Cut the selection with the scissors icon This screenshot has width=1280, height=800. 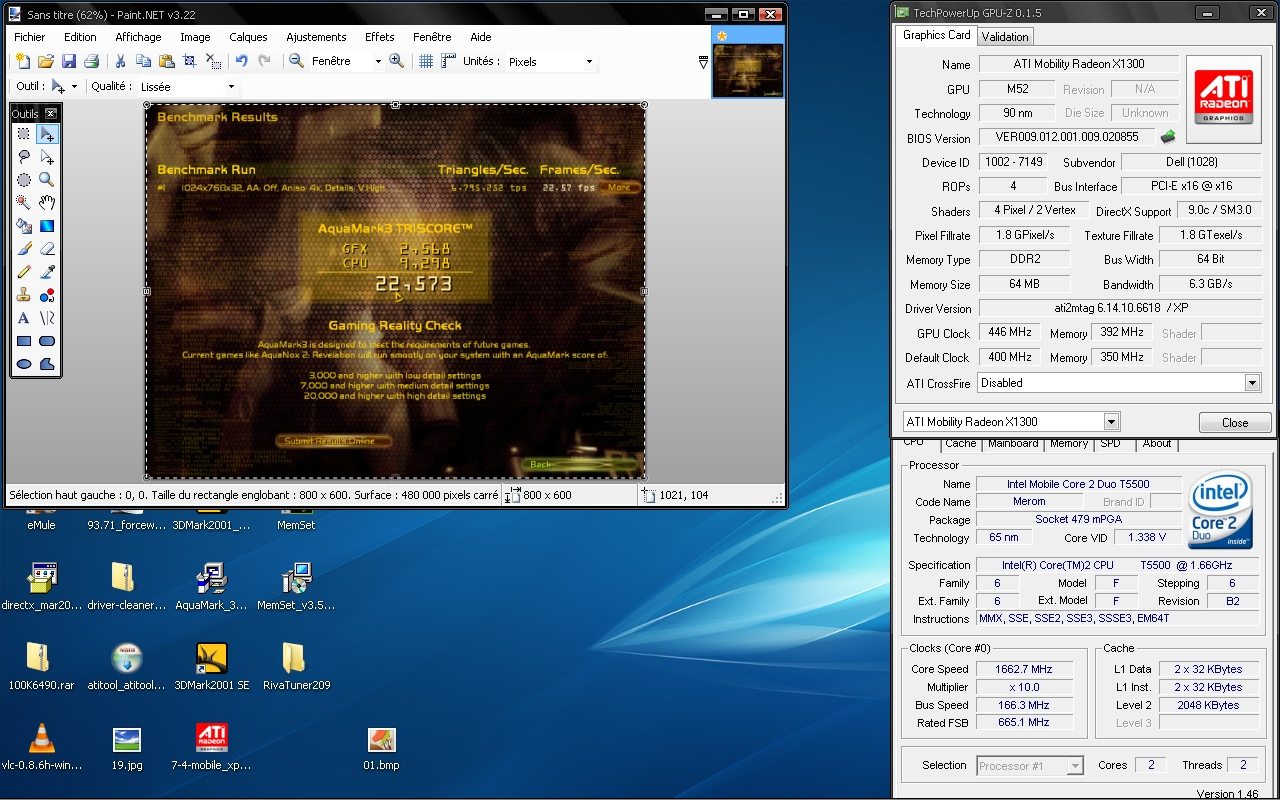tap(120, 61)
